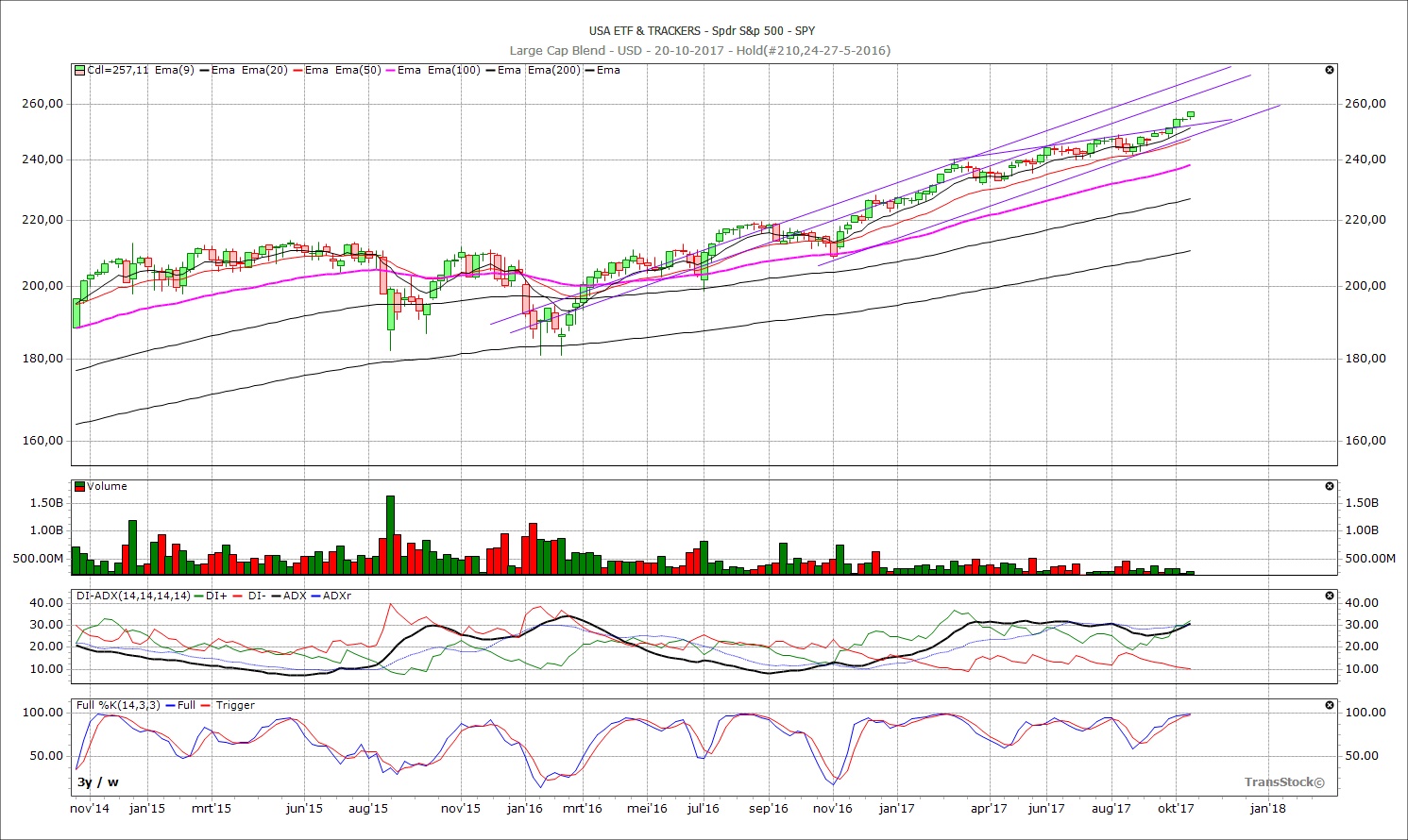
Task: Click the DI-ADX(14,14,14,14) label
Action: click(133, 596)
